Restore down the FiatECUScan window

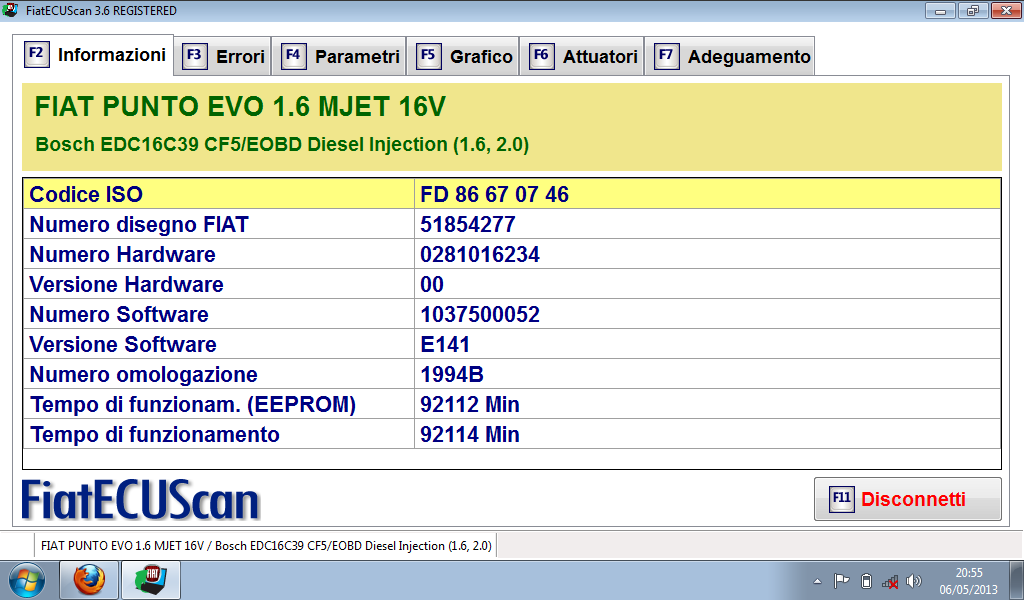pos(973,10)
